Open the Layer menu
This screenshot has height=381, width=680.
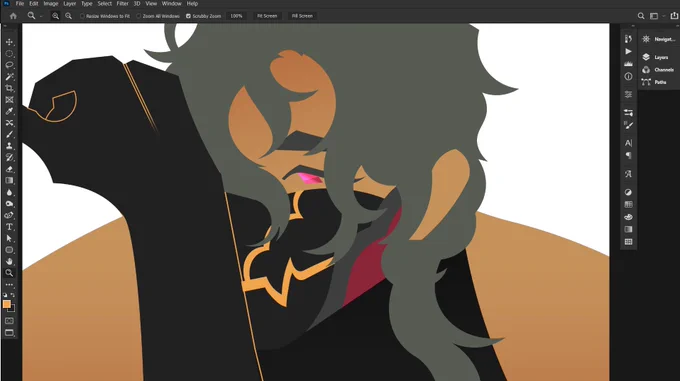click(70, 3)
